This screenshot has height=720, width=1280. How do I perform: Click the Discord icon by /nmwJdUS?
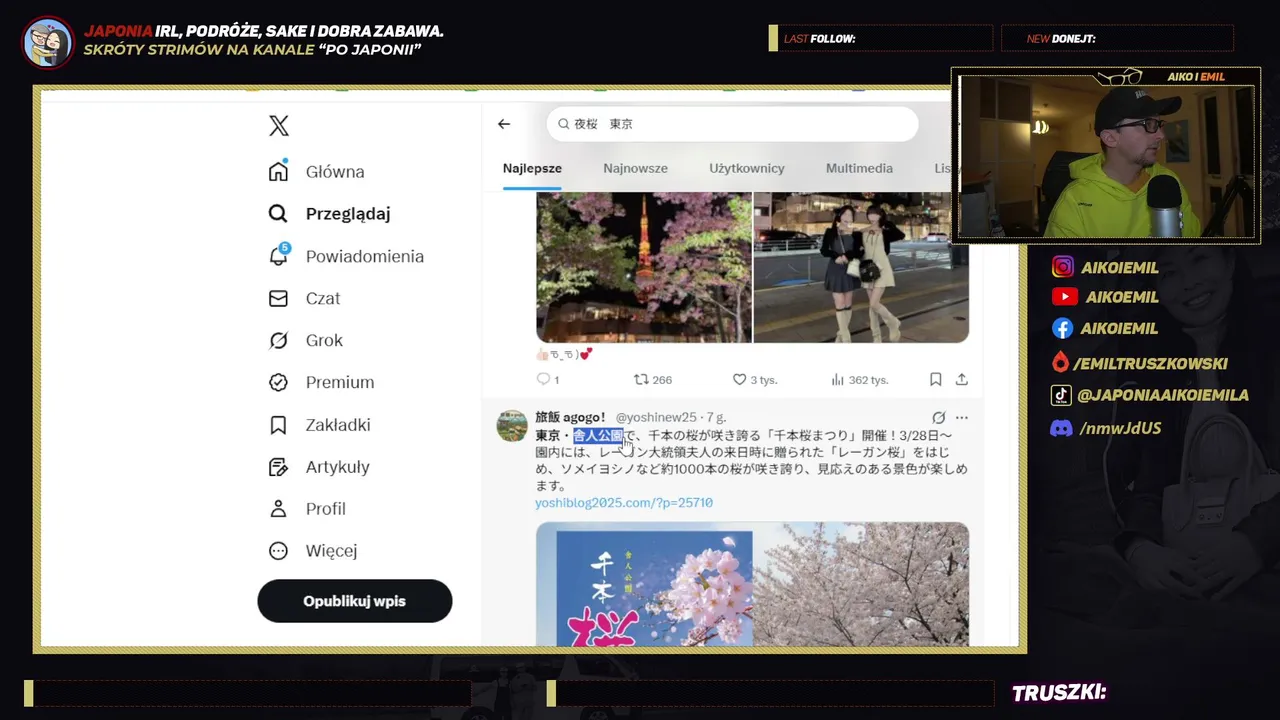1061,428
